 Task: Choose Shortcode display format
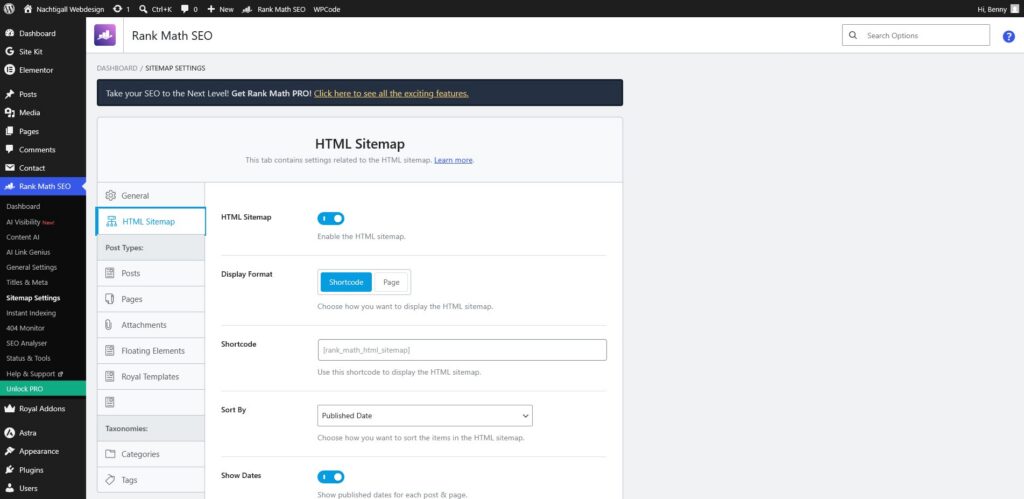point(346,282)
